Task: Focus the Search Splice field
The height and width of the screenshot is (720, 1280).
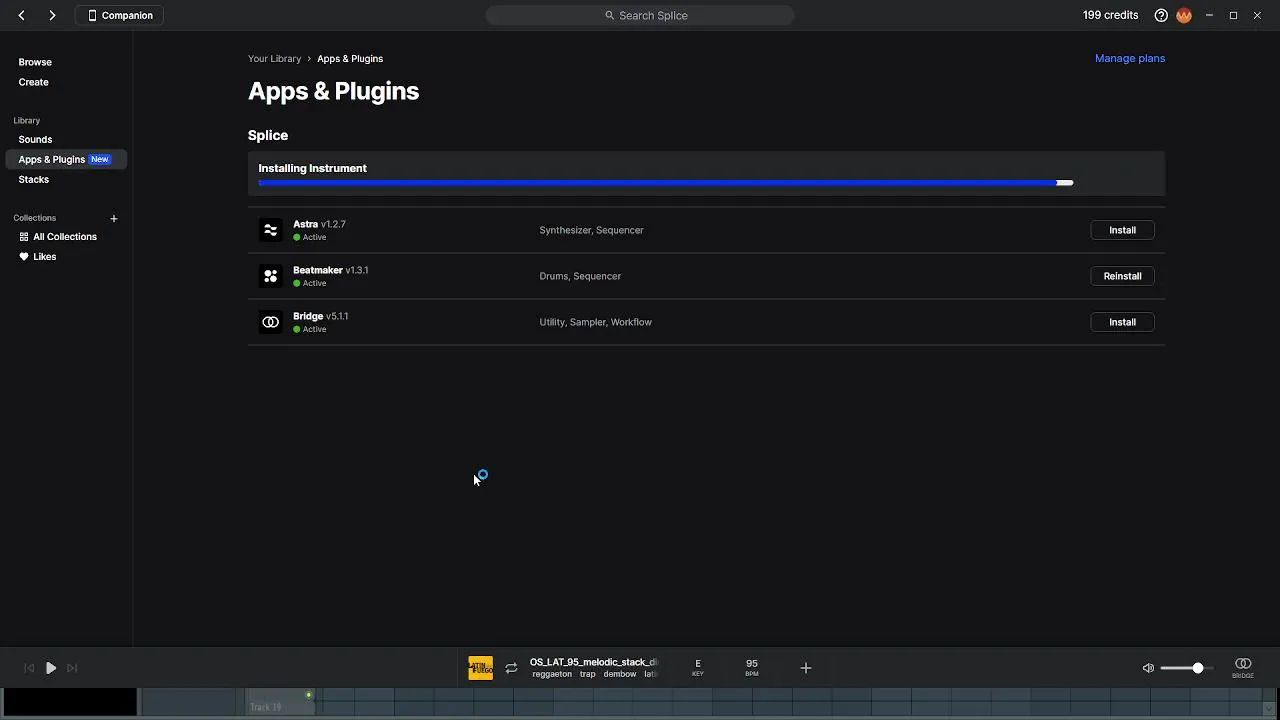Action: point(640,15)
